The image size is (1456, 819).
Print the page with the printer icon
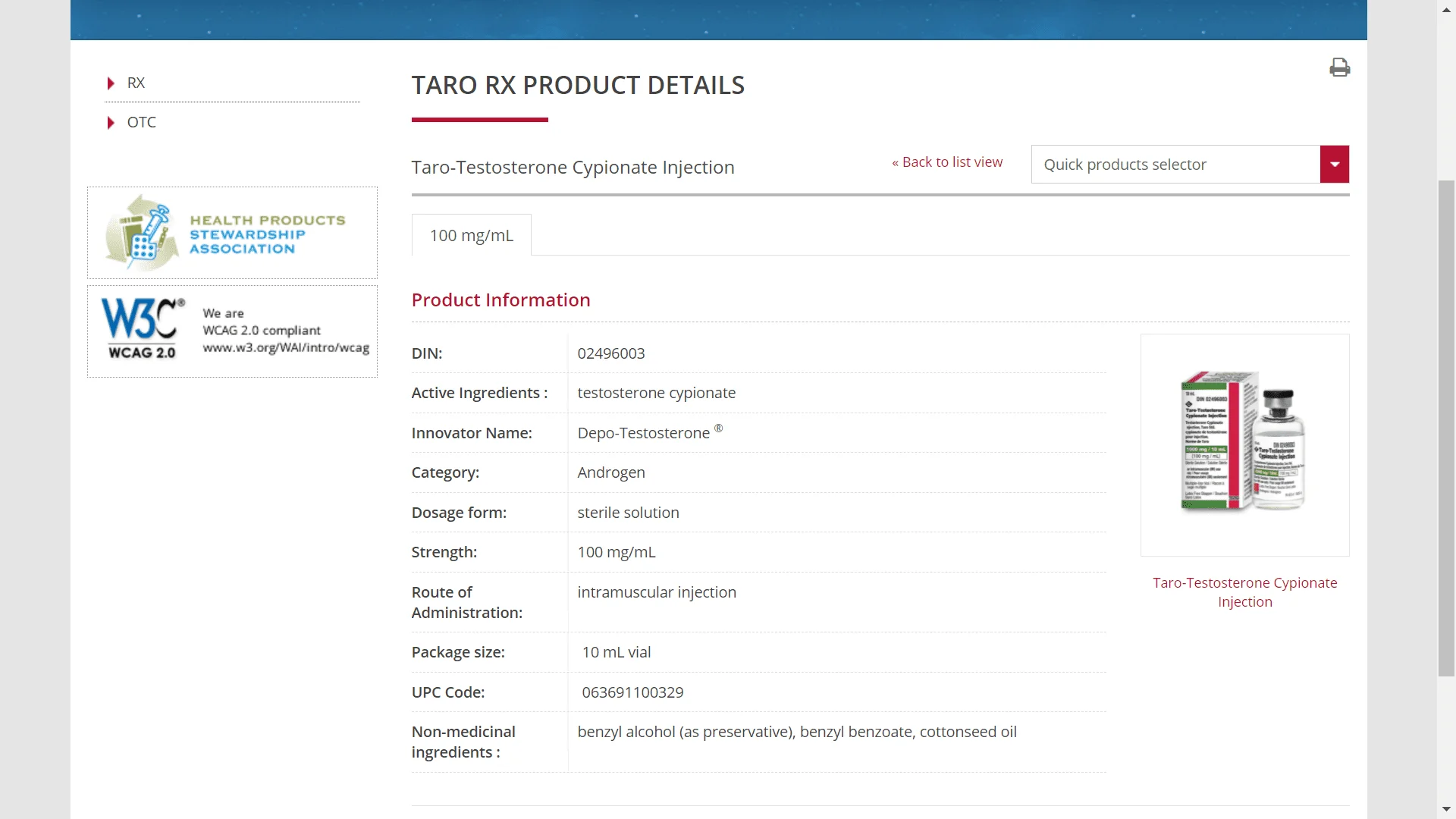click(x=1339, y=67)
